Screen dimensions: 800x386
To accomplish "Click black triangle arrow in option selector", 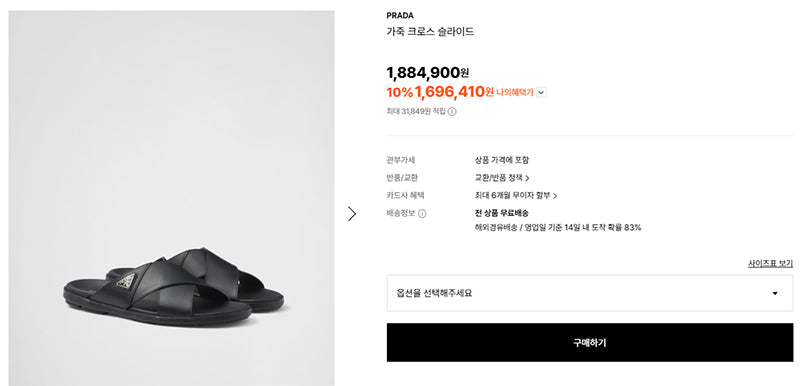I will click(x=775, y=293).
